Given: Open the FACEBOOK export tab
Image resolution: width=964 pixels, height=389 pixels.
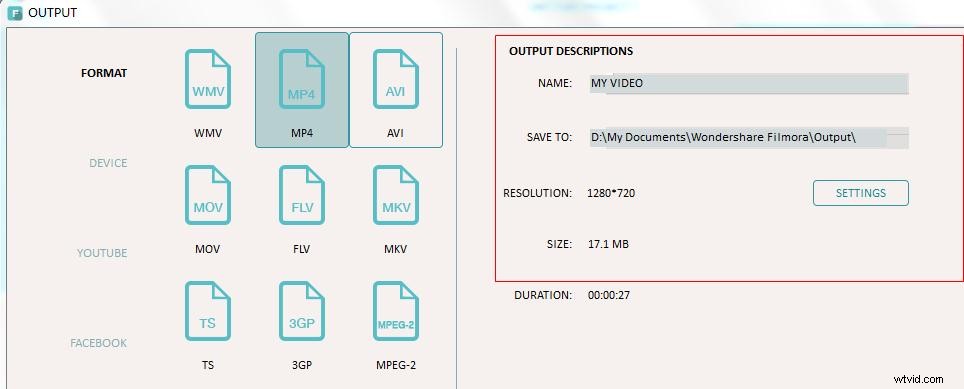Looking at the screenshot, I should click(x=98, y=343).
